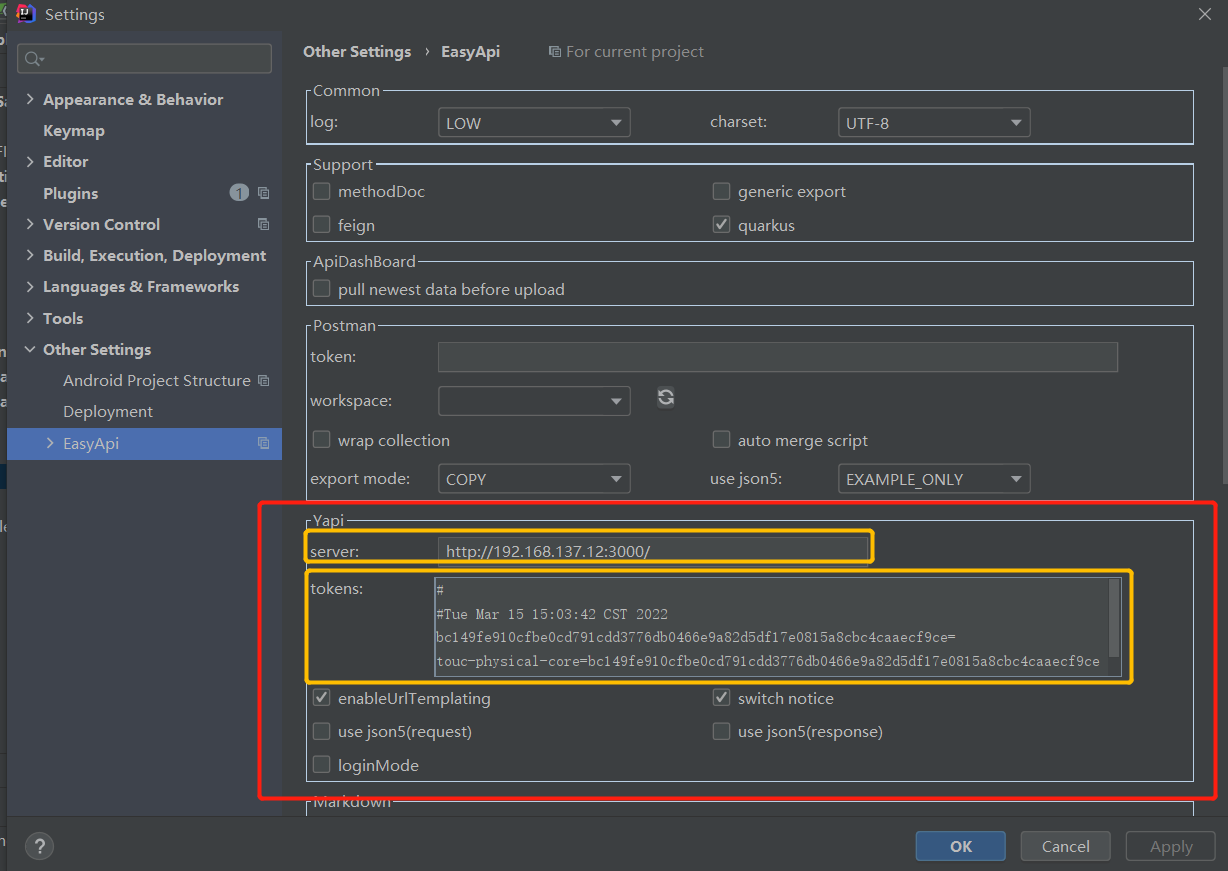Open the Postman workspace dropdown
The height and width of the screenshot is (871, 1228).
(x=534, y=401)
